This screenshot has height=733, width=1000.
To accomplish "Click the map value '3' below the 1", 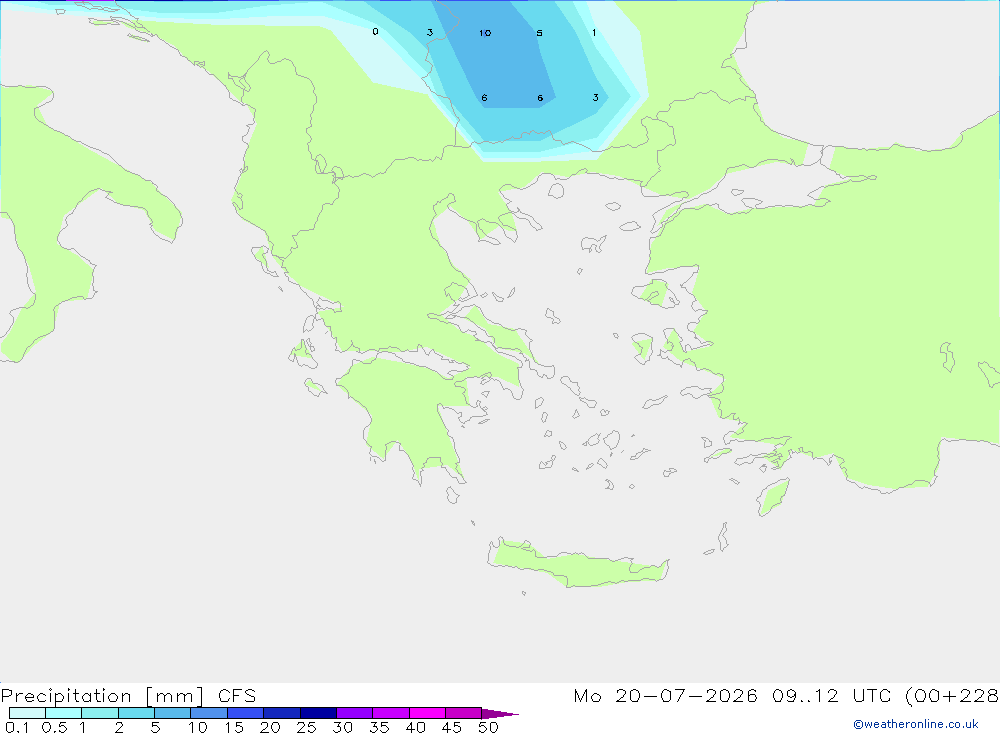I will coord(595,98).
